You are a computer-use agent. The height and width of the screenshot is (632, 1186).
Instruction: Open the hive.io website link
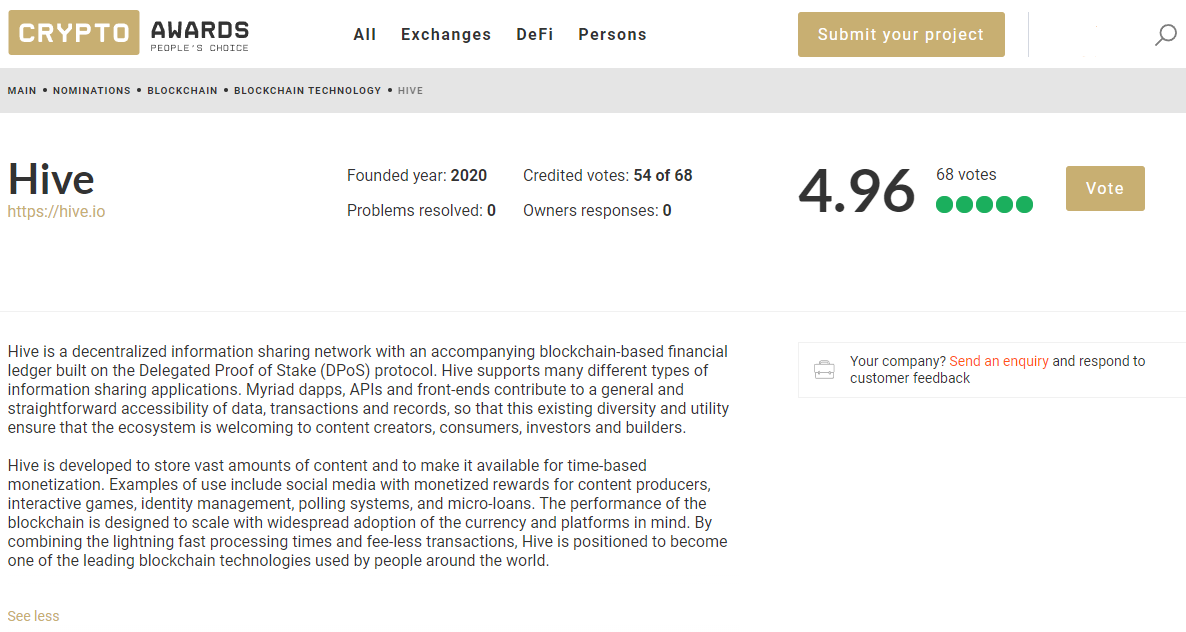57,212
